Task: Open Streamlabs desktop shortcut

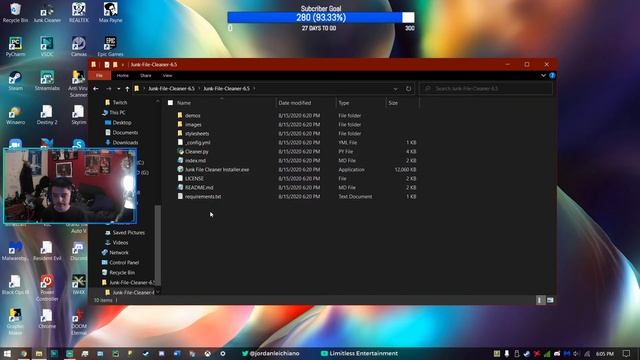Action: [x=47, y=80]
